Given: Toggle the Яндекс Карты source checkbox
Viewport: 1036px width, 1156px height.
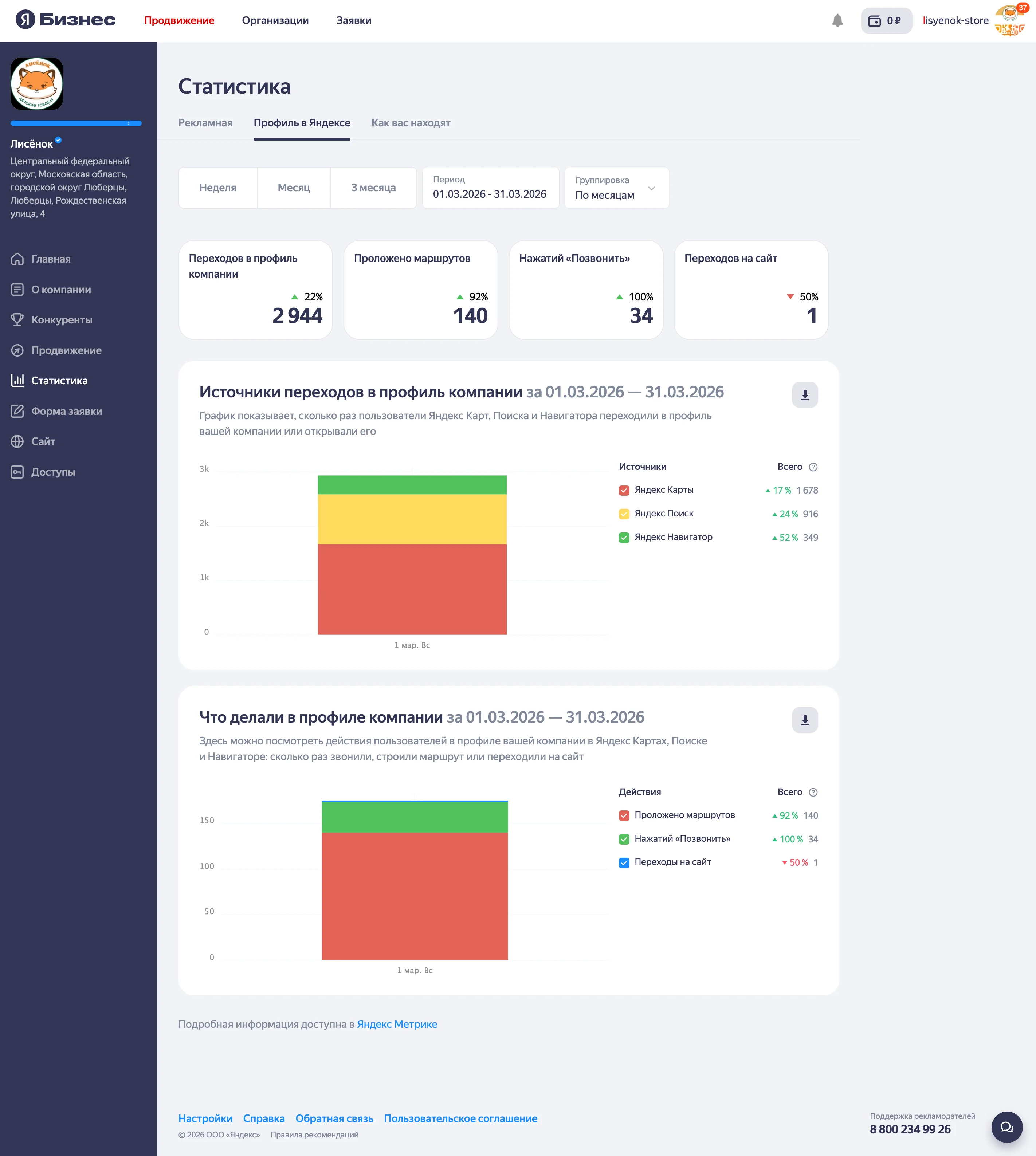Looking at the screenshot, I should (x=624, y=490).
